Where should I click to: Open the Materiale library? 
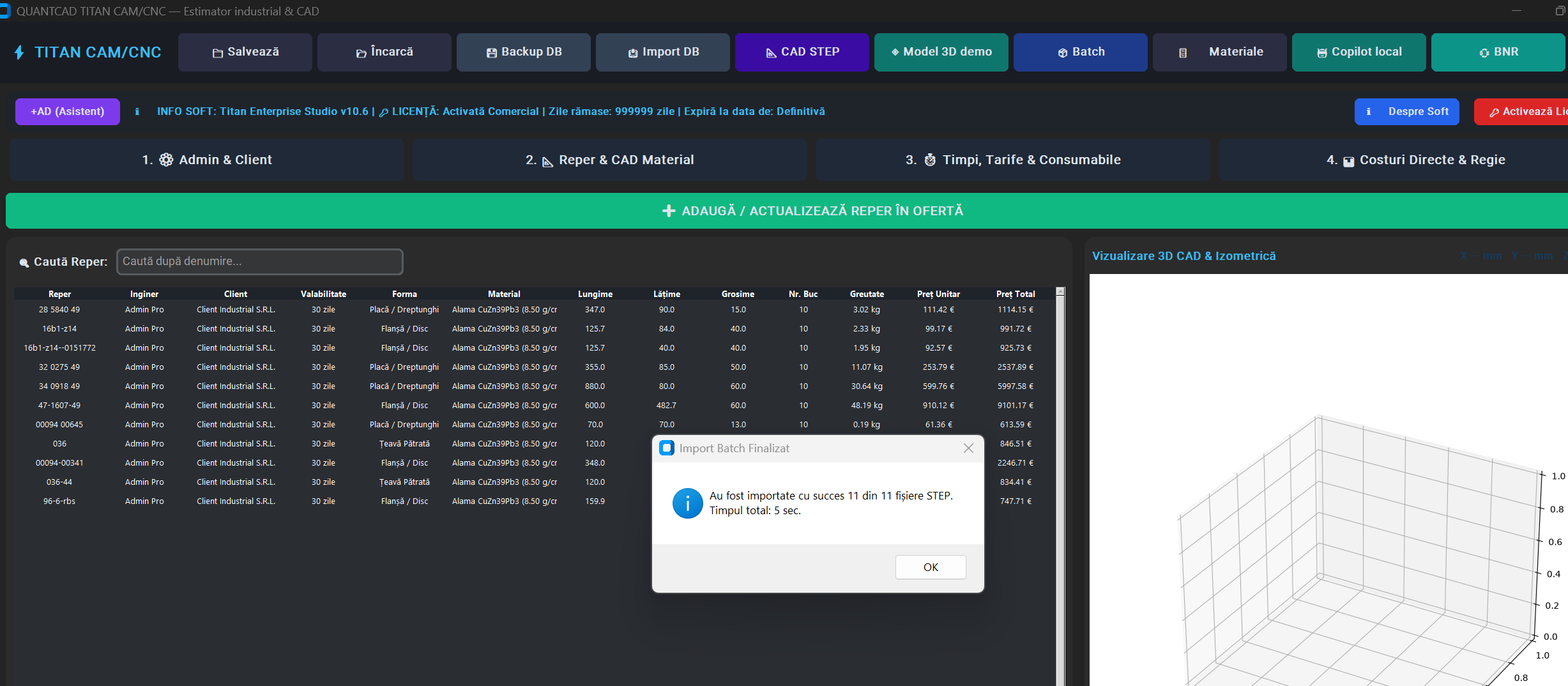tap(1220, 52)
